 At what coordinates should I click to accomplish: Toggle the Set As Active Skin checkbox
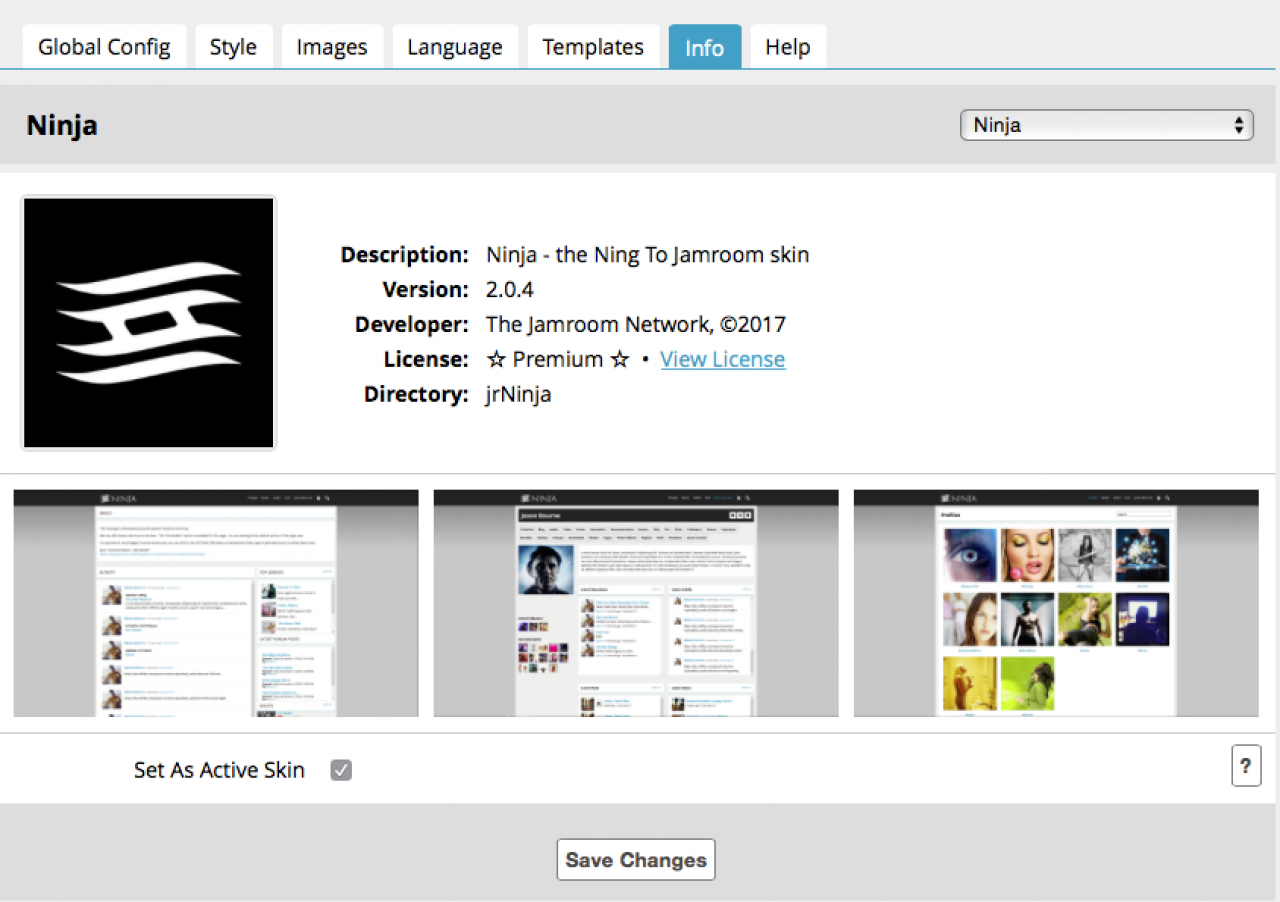coord(342,770)
